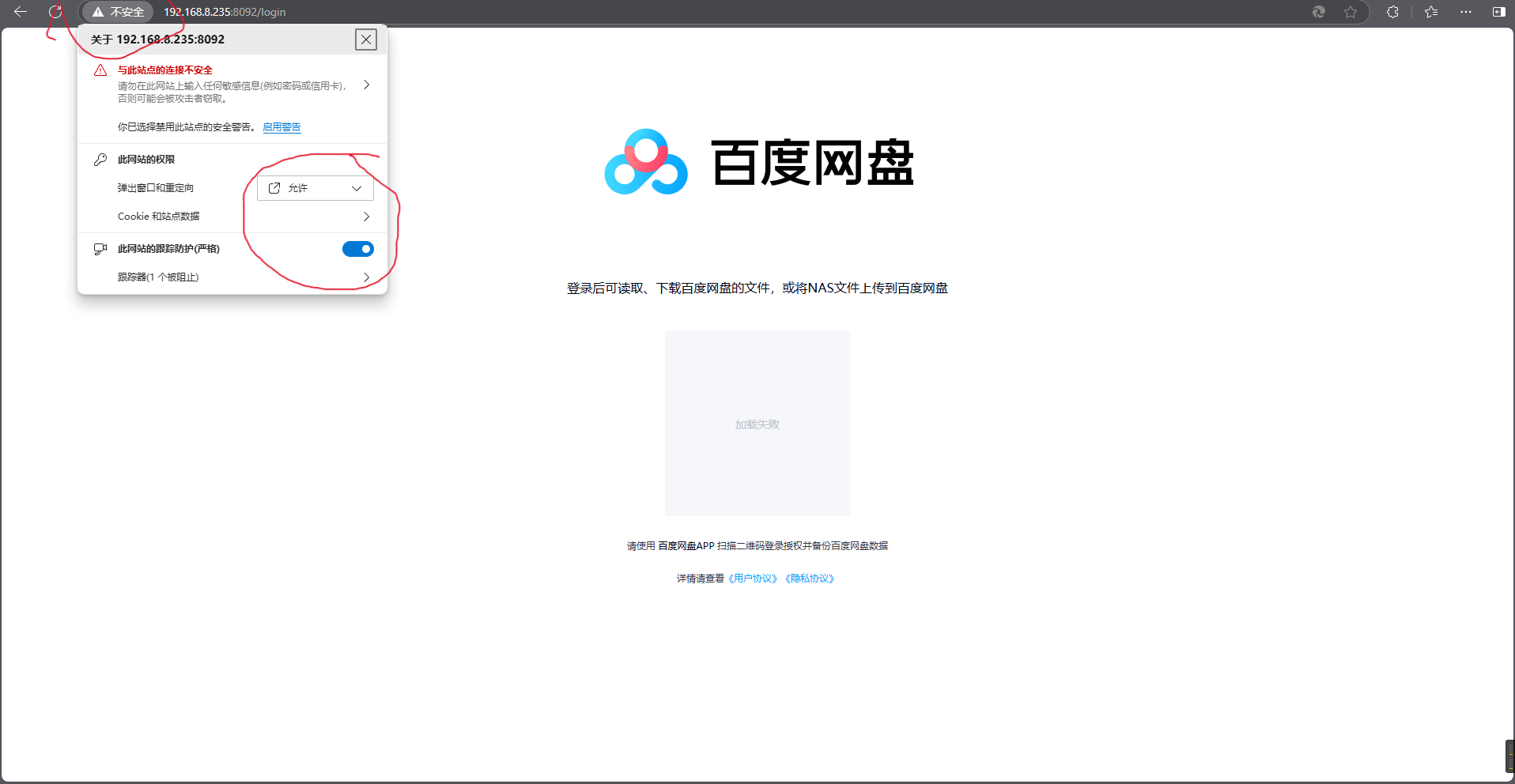This screenshot has width=1515, height=784.
Task: Open the Settings and more ellipsis menu
Action: pyautogui.click(x=1466, y=12)
